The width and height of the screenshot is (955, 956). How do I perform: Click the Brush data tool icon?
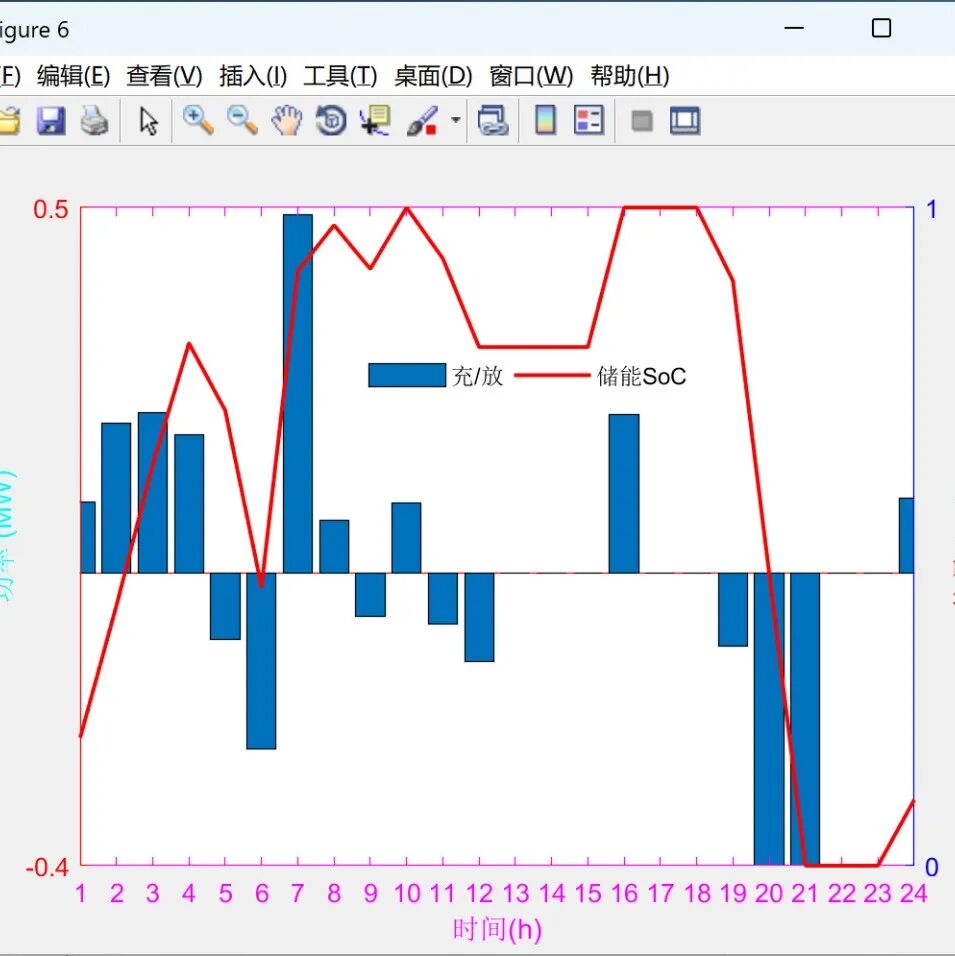[422, 122]
